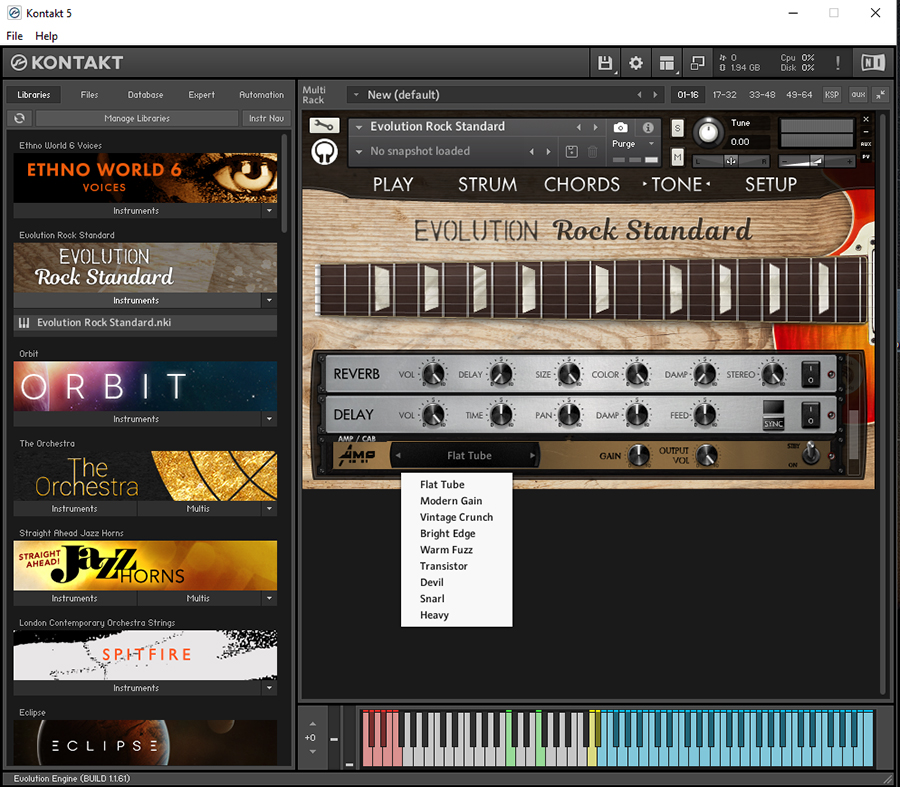Toggle the REVERB power switch

point(810,374)
